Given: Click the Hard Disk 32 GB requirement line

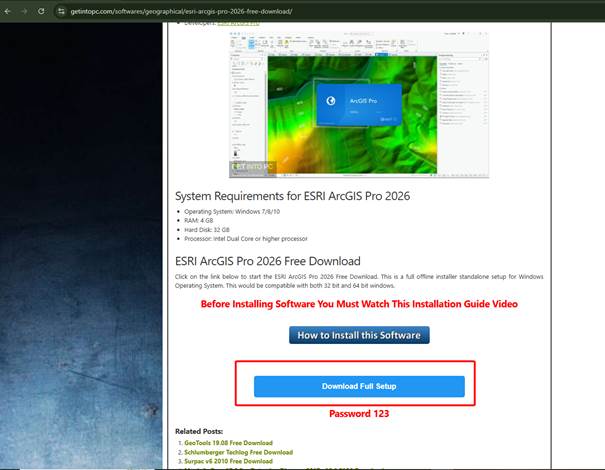Looking at the screenshot, I should pos(214,229).
